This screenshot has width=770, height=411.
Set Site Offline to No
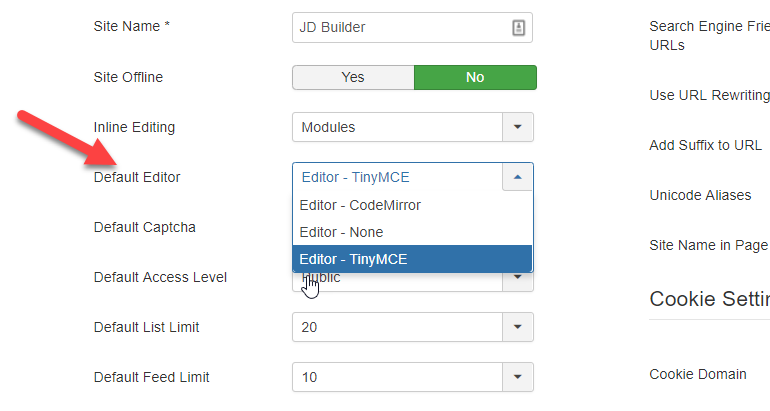point(475,78)
